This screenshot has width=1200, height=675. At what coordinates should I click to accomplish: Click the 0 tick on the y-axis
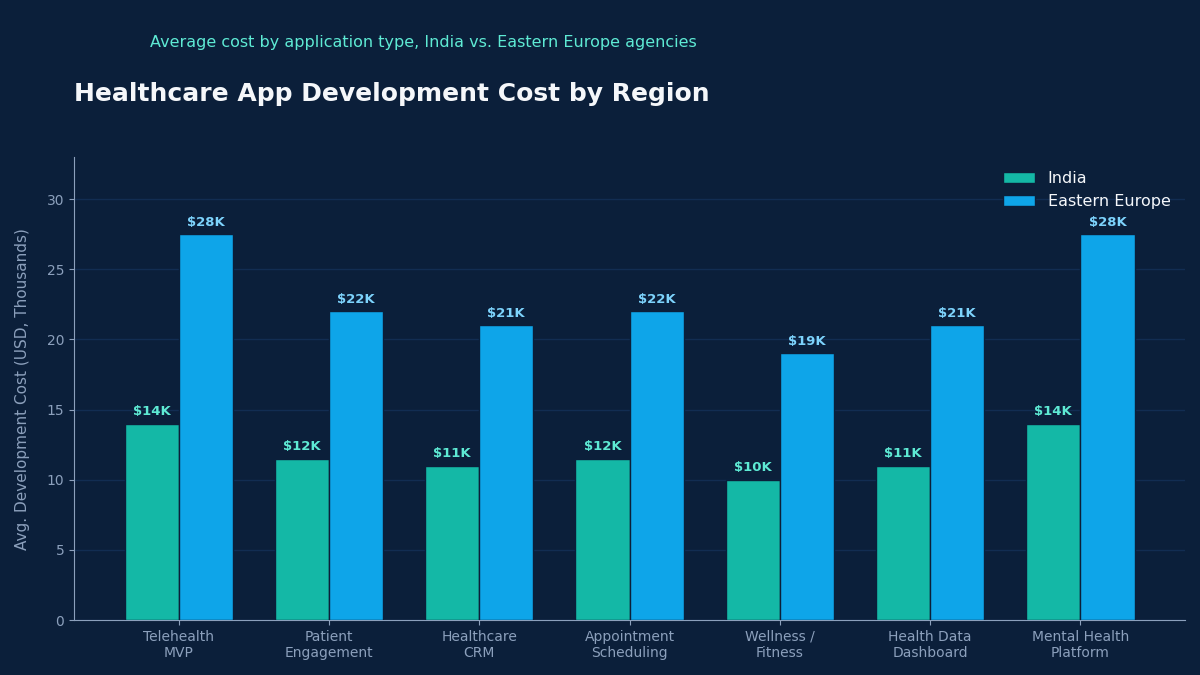pos(59,621)
